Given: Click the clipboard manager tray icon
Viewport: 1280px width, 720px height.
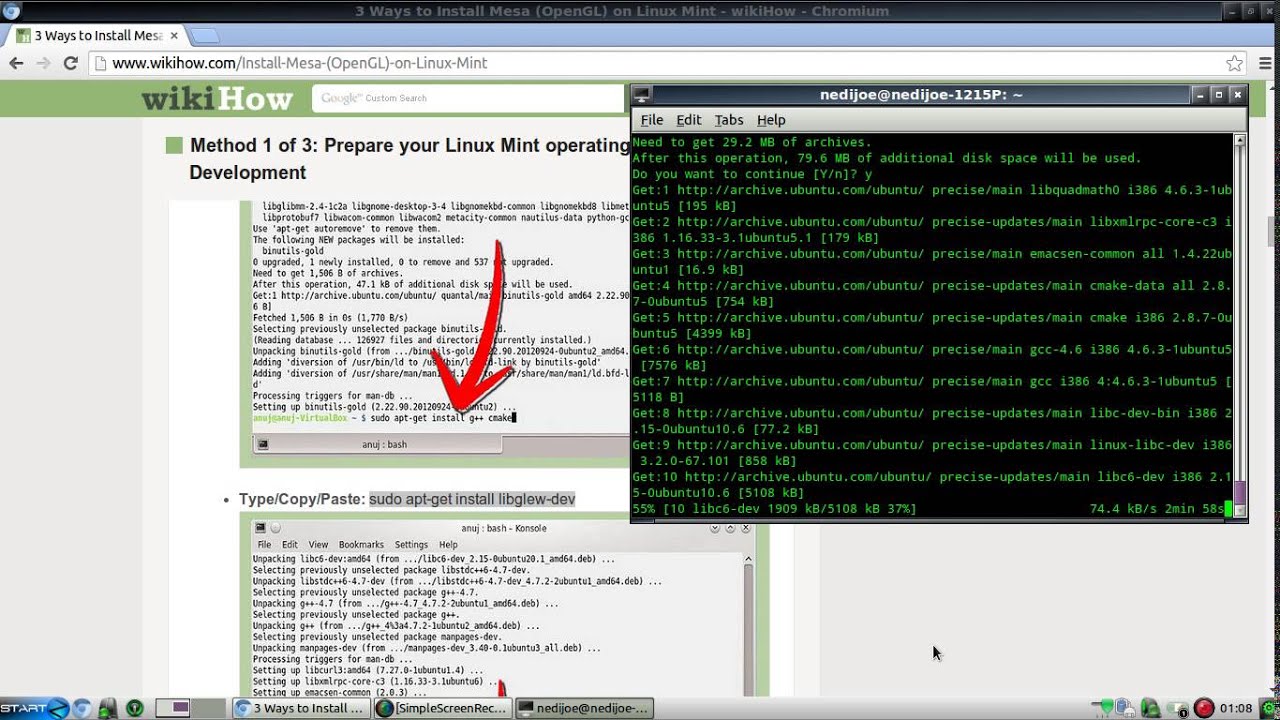Looking at the screenshot, I should tap(1125, 708).
